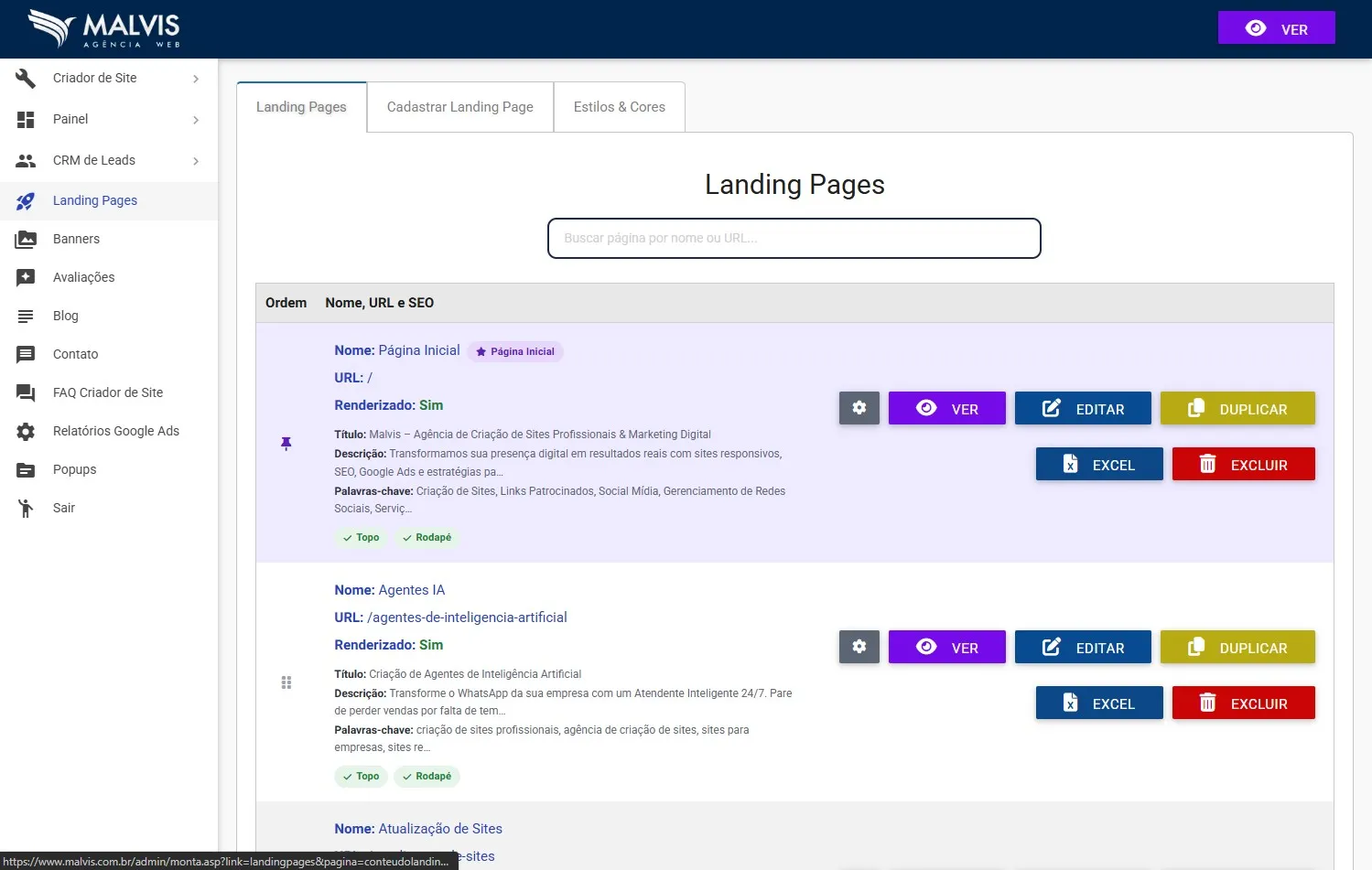
Task: Click the eye icon in the top VER button
Action: [1256, 28]
